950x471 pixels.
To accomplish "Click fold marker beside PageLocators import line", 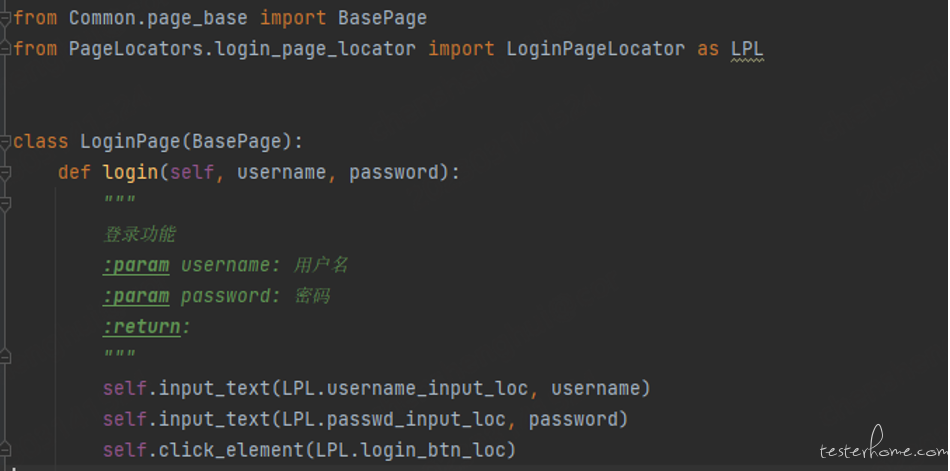I will point(5,49).
